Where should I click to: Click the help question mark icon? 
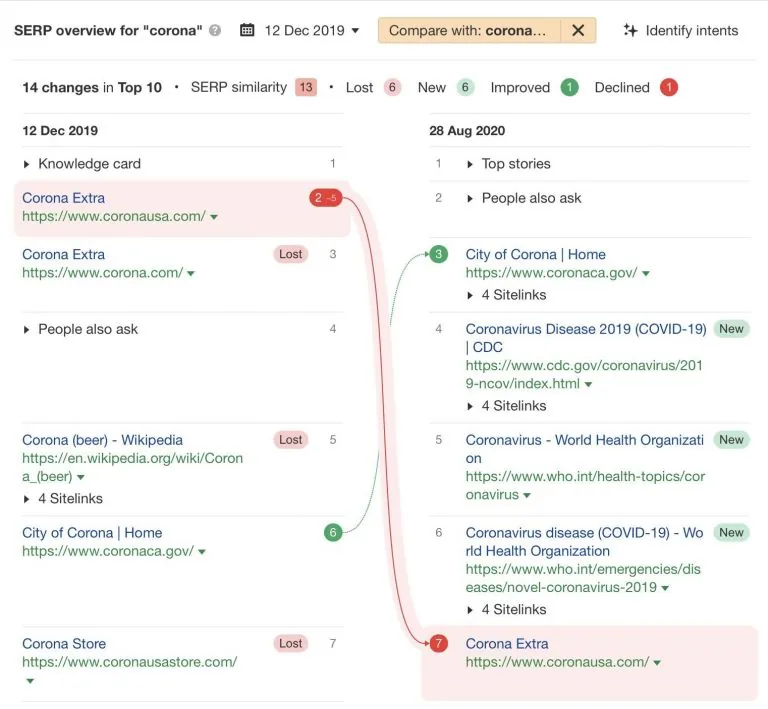[215, 30]
